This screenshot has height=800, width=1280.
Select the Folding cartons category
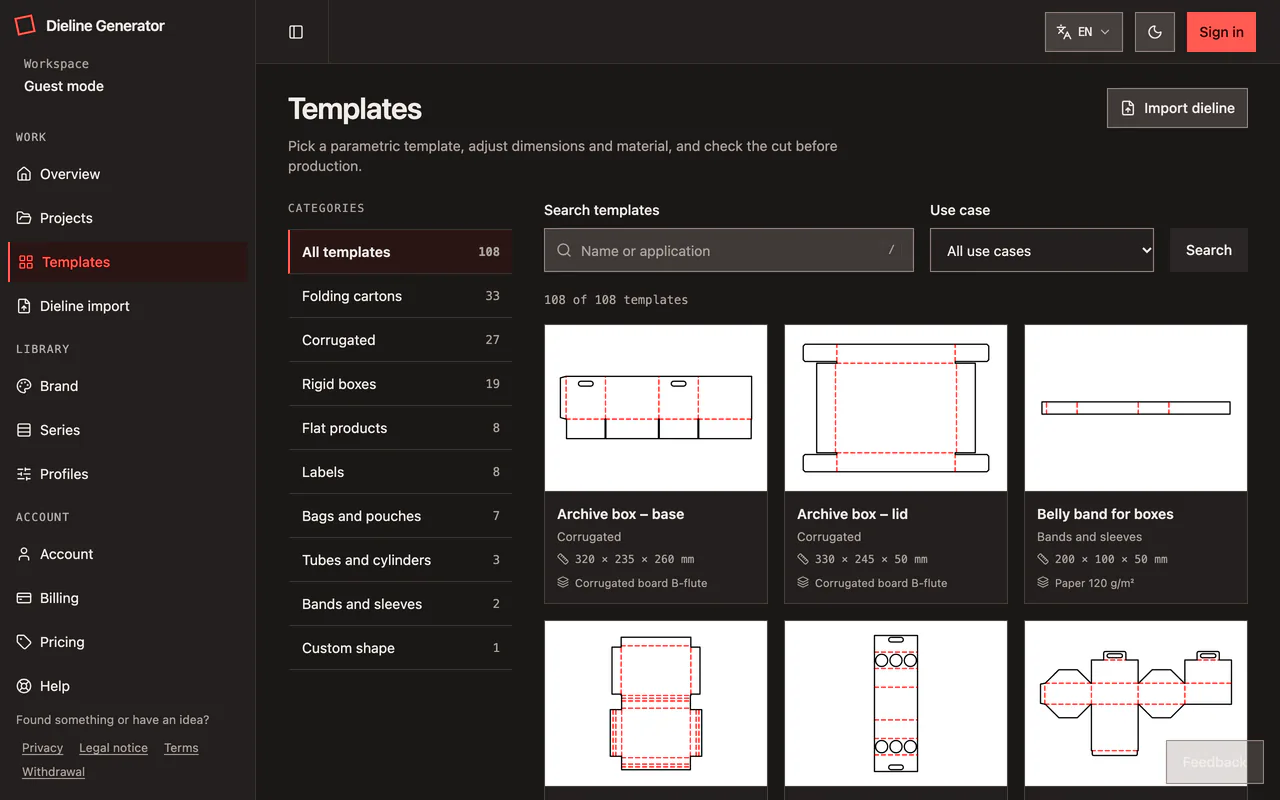tap(400, 296)
